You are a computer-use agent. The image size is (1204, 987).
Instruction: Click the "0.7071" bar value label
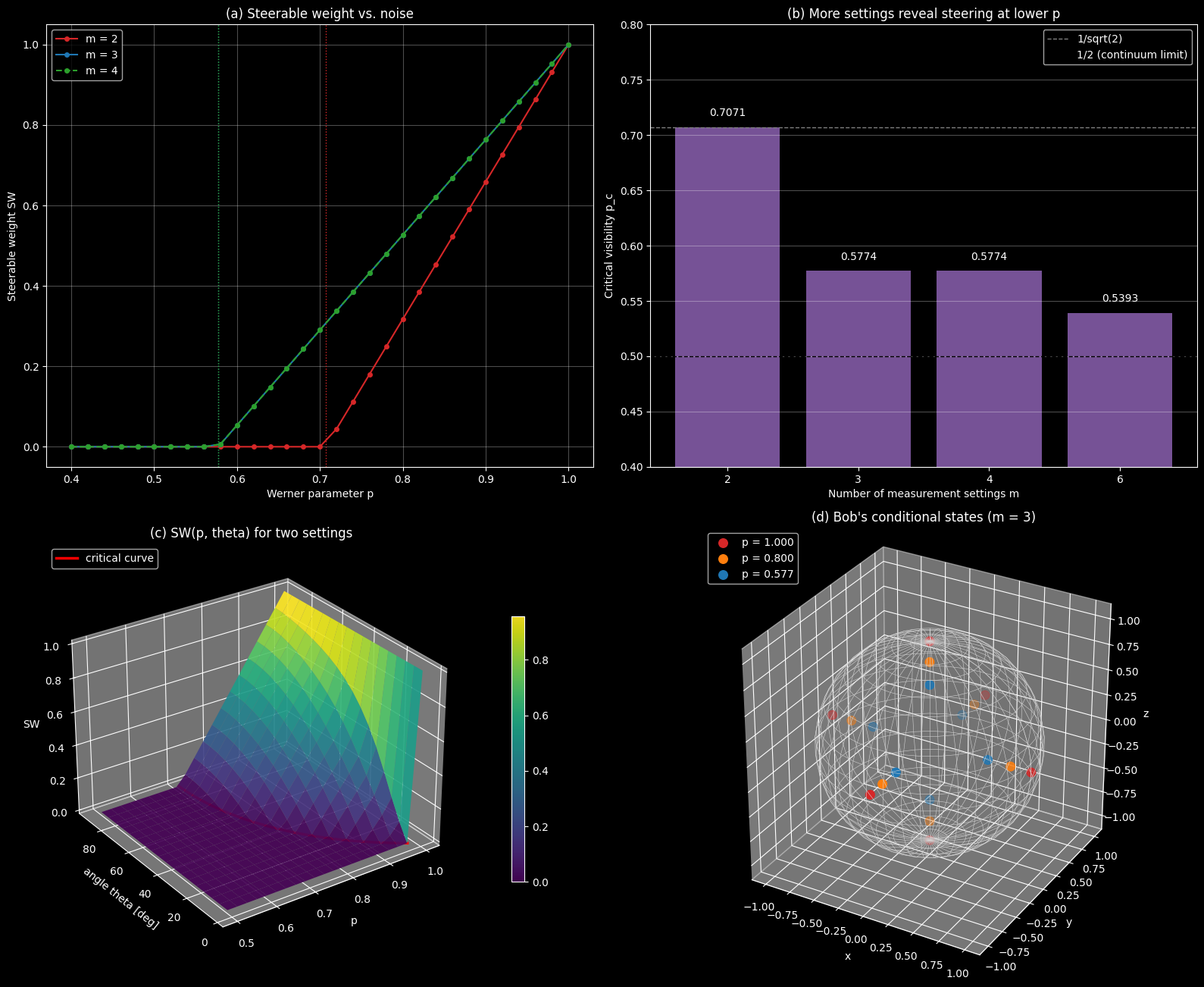(x=727, y=112)
